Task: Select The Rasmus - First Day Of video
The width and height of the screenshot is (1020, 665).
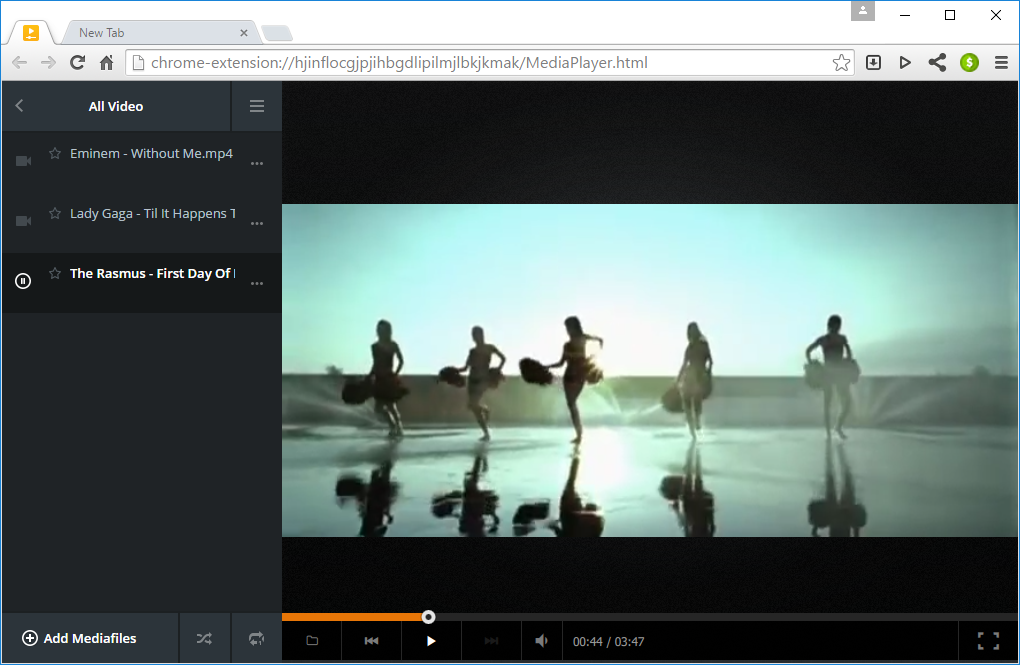Action: (x=153, y=273)
